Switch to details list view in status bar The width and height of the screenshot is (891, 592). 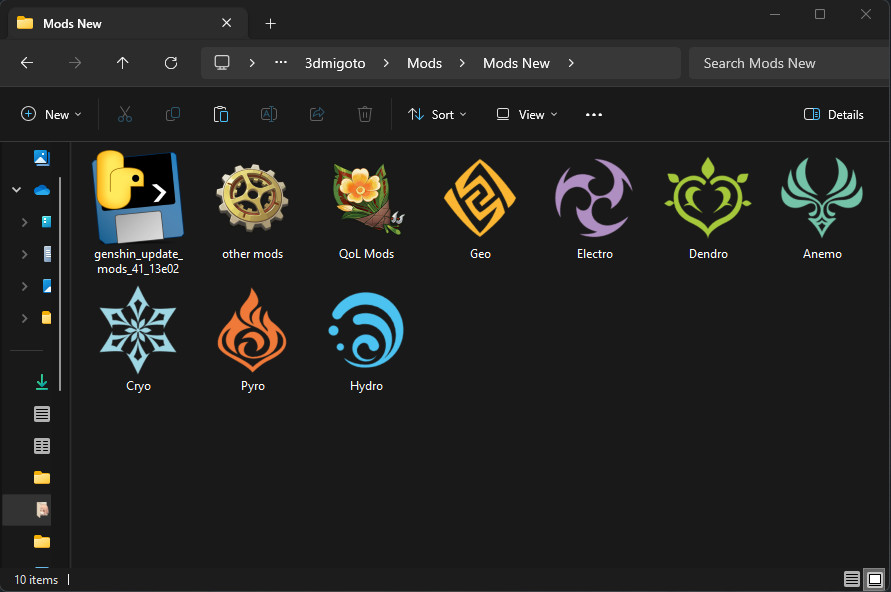point(851,579)
